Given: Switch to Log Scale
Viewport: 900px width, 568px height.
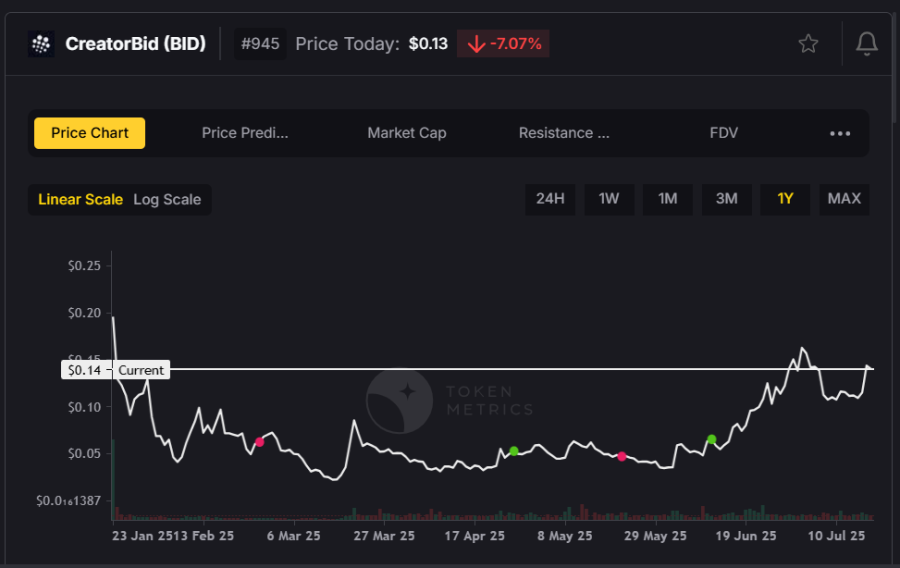Looking at the screenshot, I should pyautogui.click(x=167, y=199).
